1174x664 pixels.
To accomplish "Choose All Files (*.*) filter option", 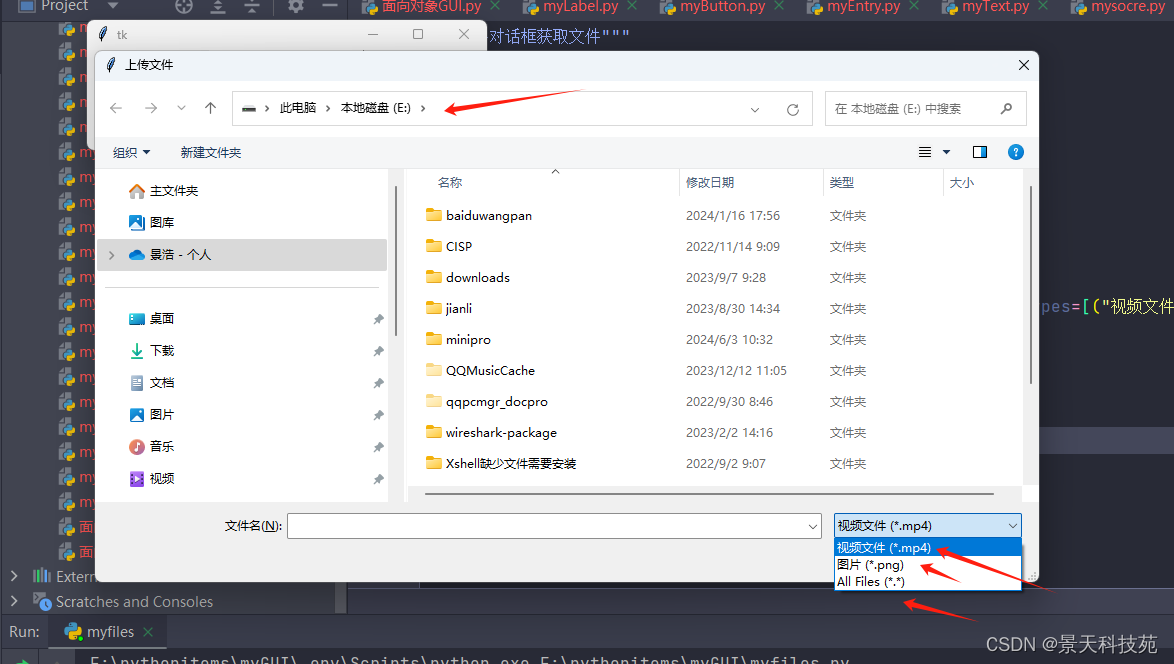I will tap(928, 582).
